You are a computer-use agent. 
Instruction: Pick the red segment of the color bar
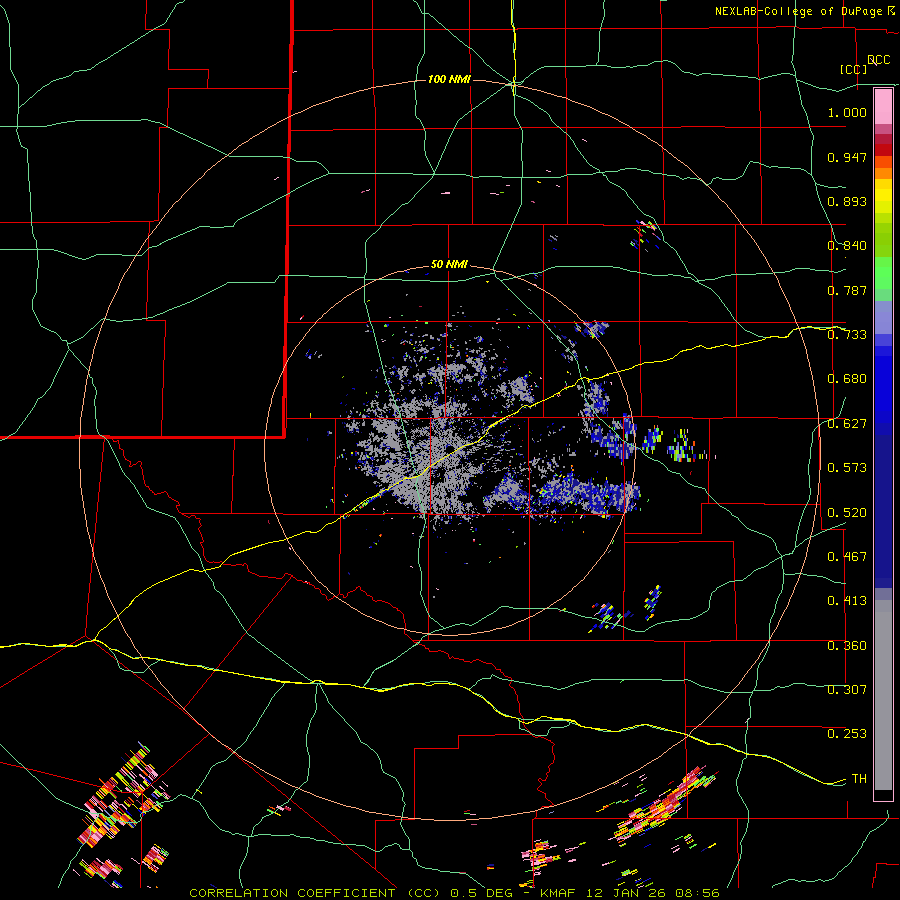883,149
